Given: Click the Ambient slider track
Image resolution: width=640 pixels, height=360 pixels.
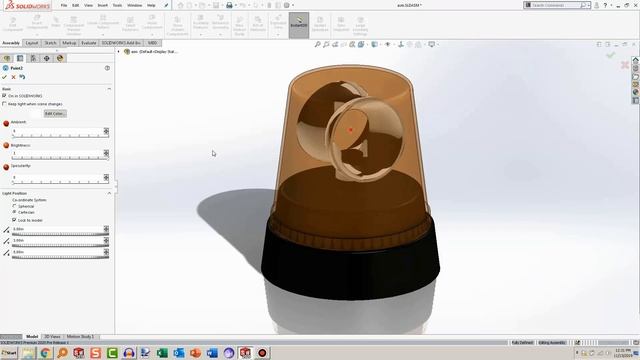Looking at the screenshot, I should tap(60, 136).
